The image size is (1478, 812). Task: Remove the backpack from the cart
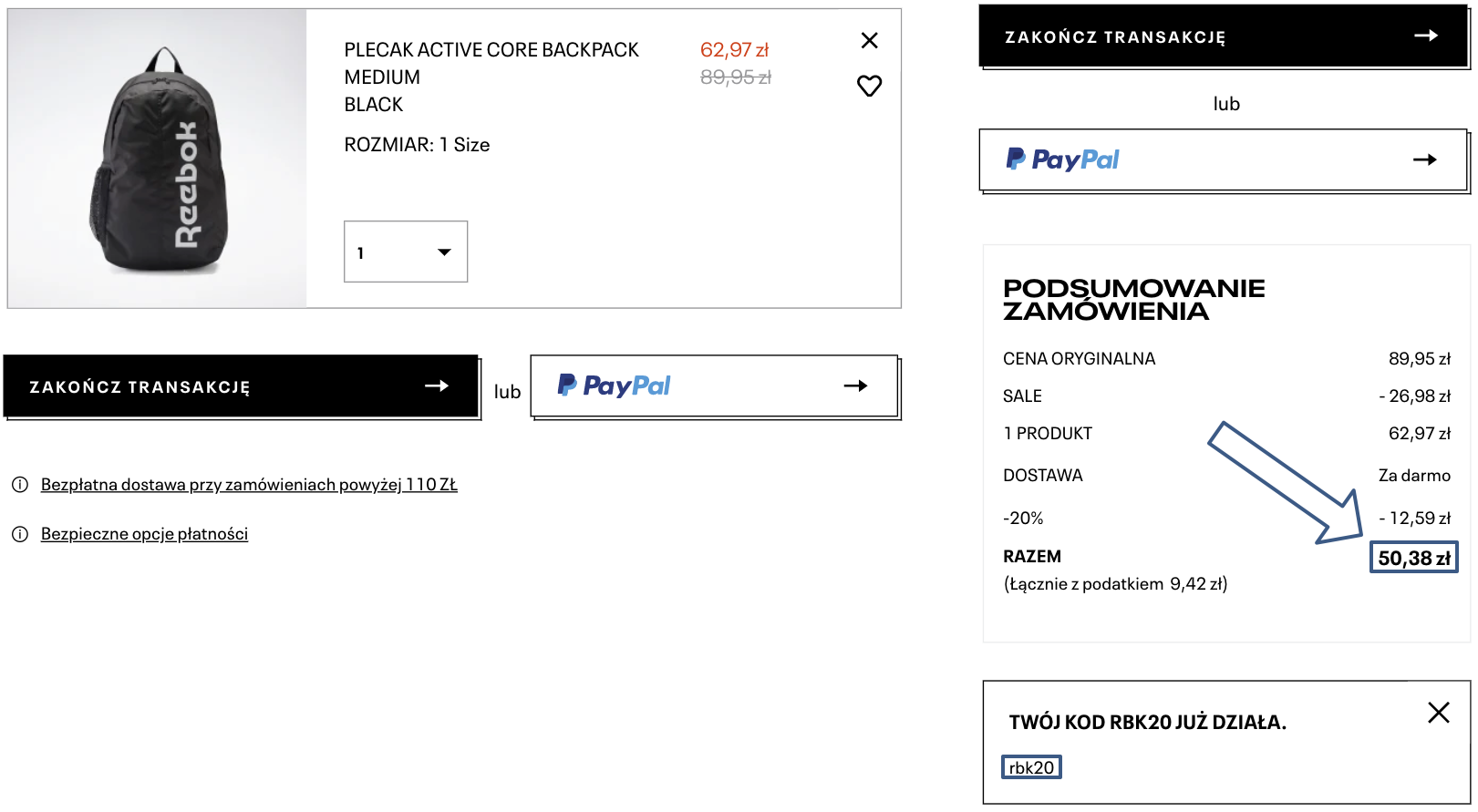click(x=869, y=40)
